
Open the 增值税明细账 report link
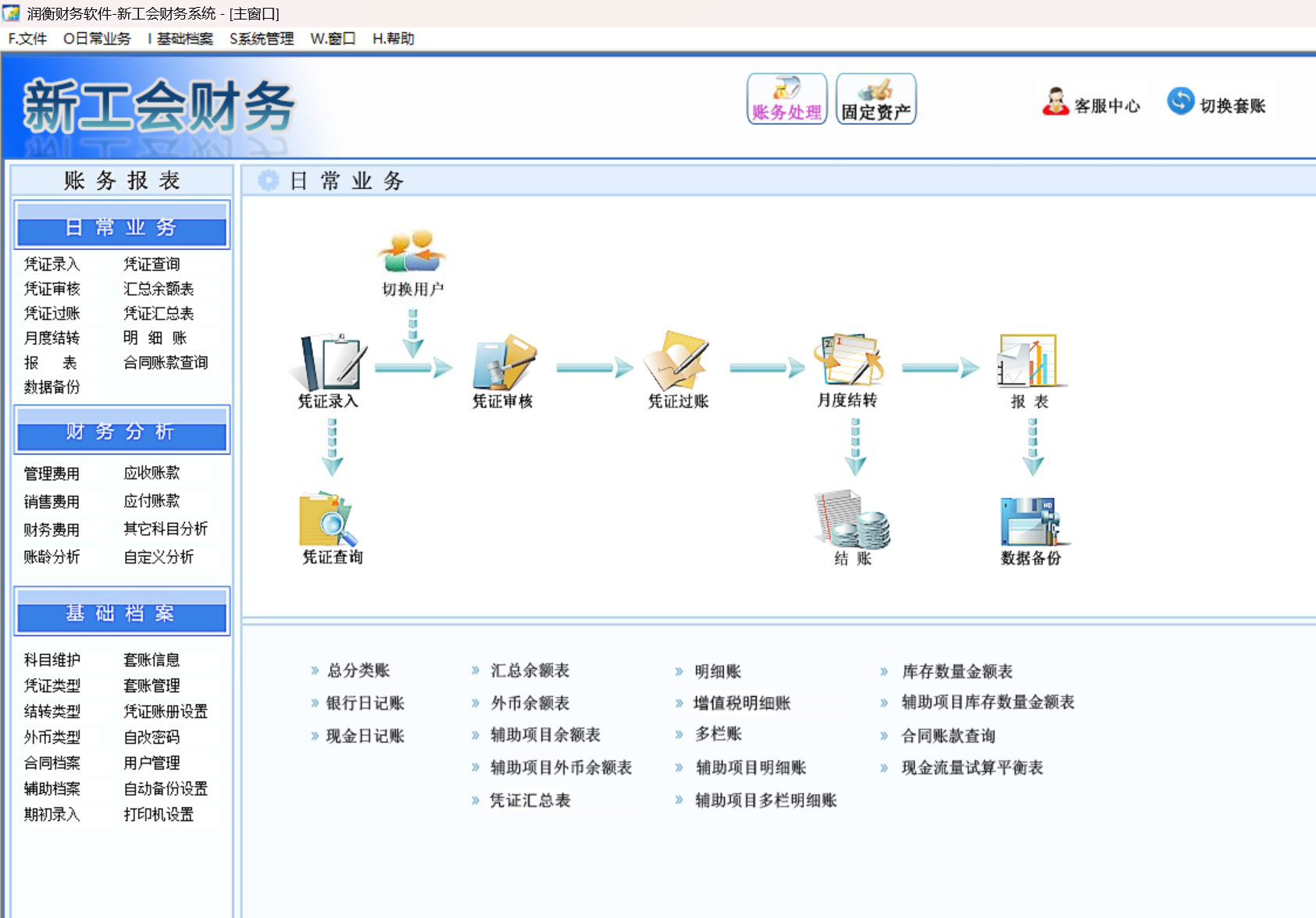(x=742, y=703)
